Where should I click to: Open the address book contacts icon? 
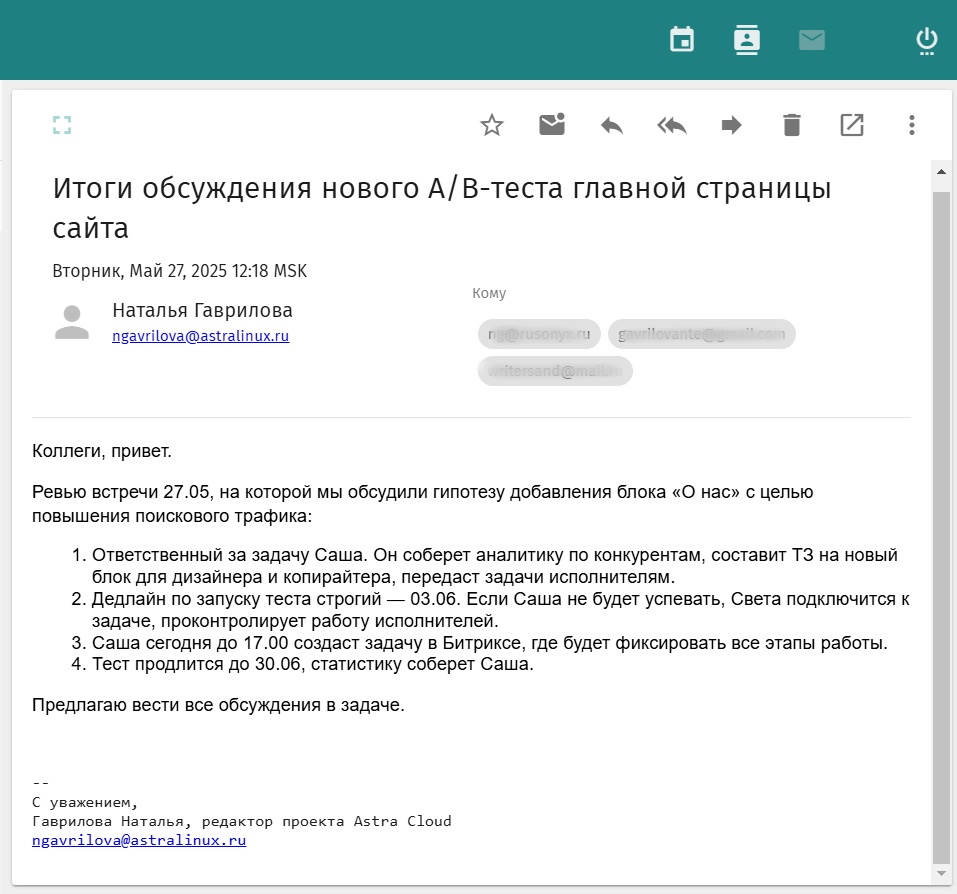(746, 40)
